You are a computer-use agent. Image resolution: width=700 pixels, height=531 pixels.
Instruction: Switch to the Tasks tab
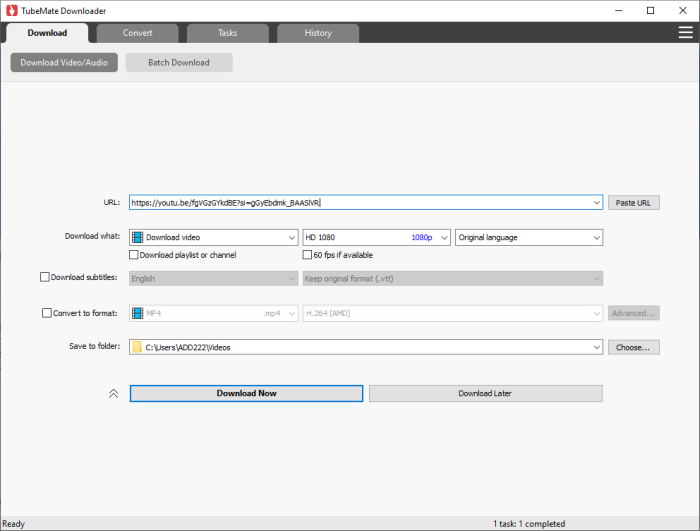(228, 33)
